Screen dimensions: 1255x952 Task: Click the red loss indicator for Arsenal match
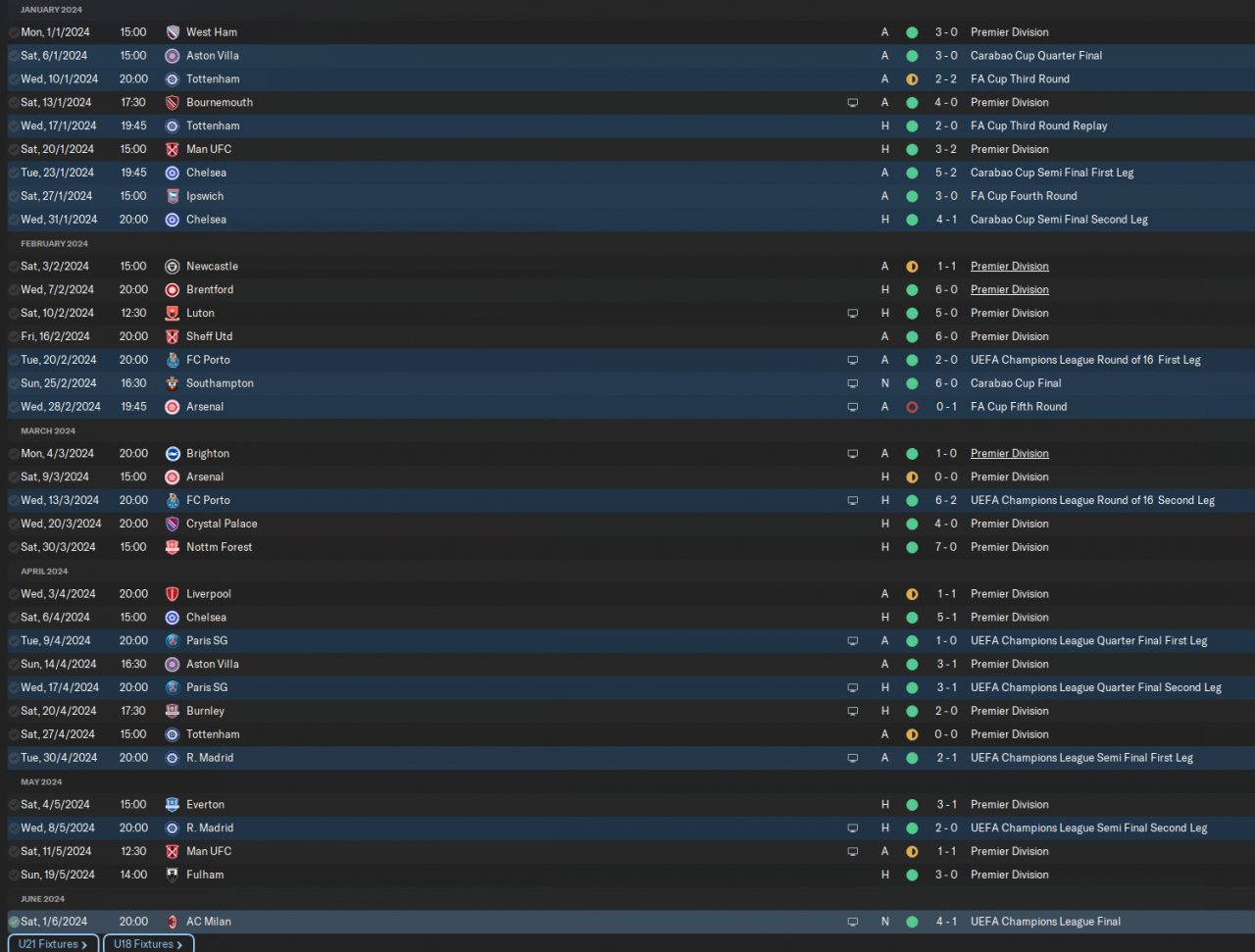click(912, 407)
